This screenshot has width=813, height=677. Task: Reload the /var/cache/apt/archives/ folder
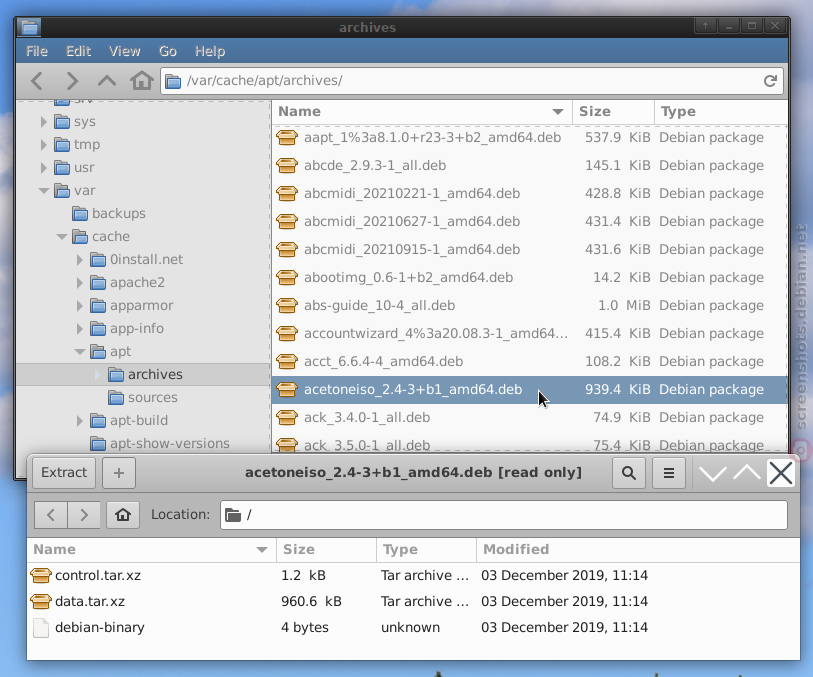coord(770,81)
